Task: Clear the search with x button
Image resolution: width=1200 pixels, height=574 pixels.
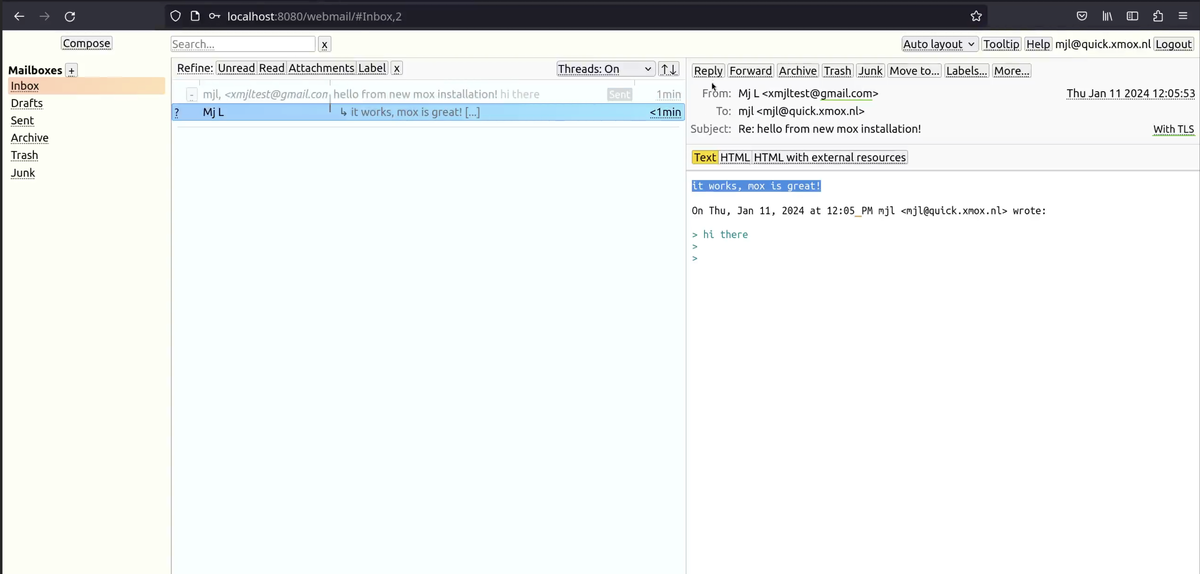Action: (x=324, y=44)
